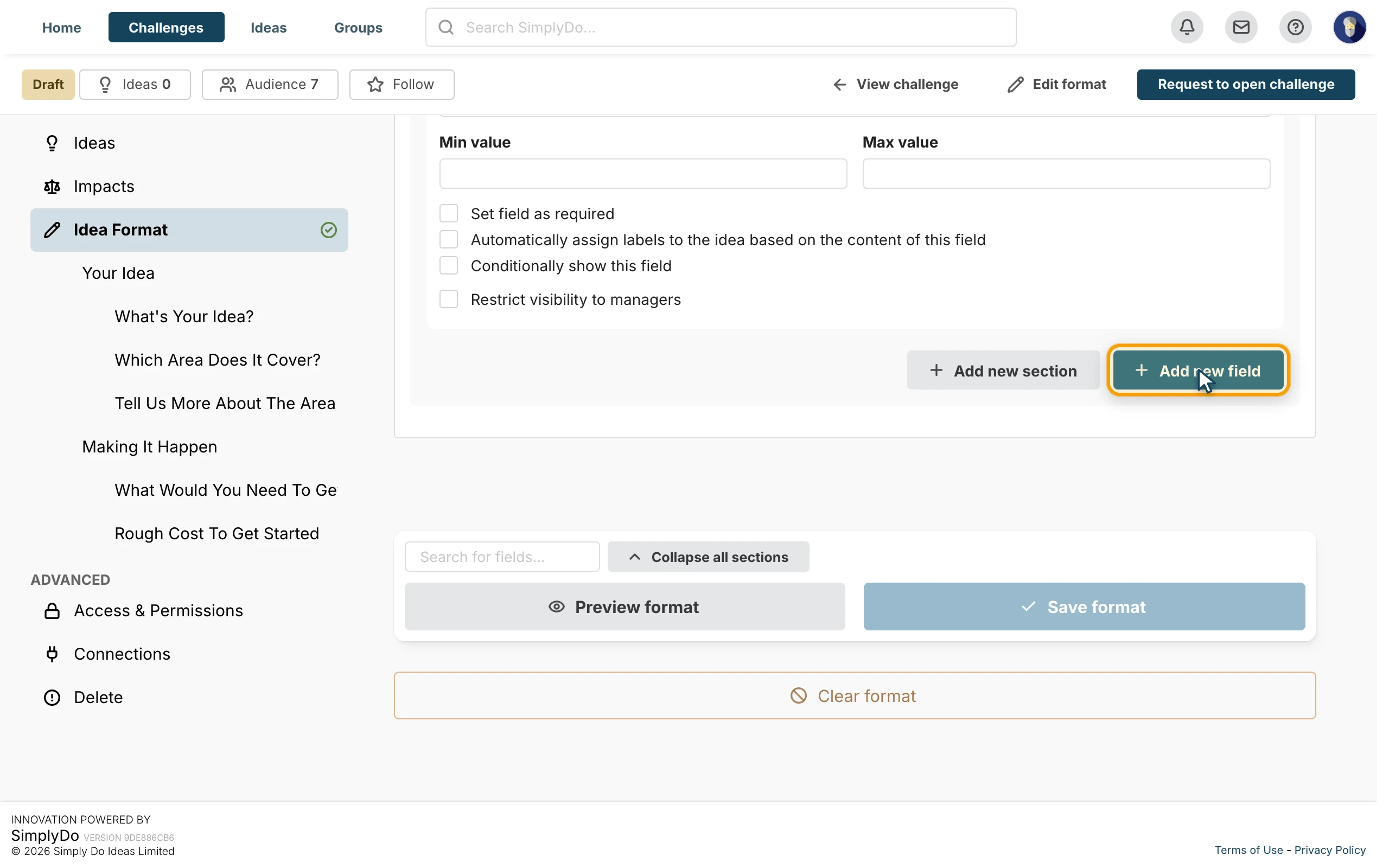The image size is (1389, 868).
Task: Click the Search SimplyDo field
Action: pos(721,27)
